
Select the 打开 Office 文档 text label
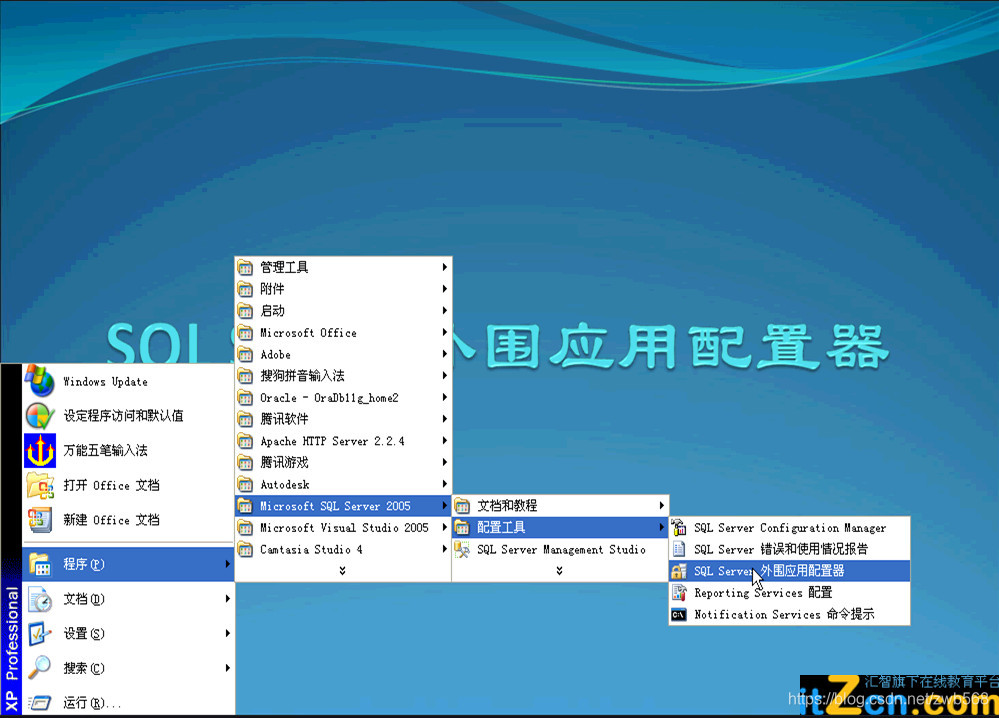point(111,485)
